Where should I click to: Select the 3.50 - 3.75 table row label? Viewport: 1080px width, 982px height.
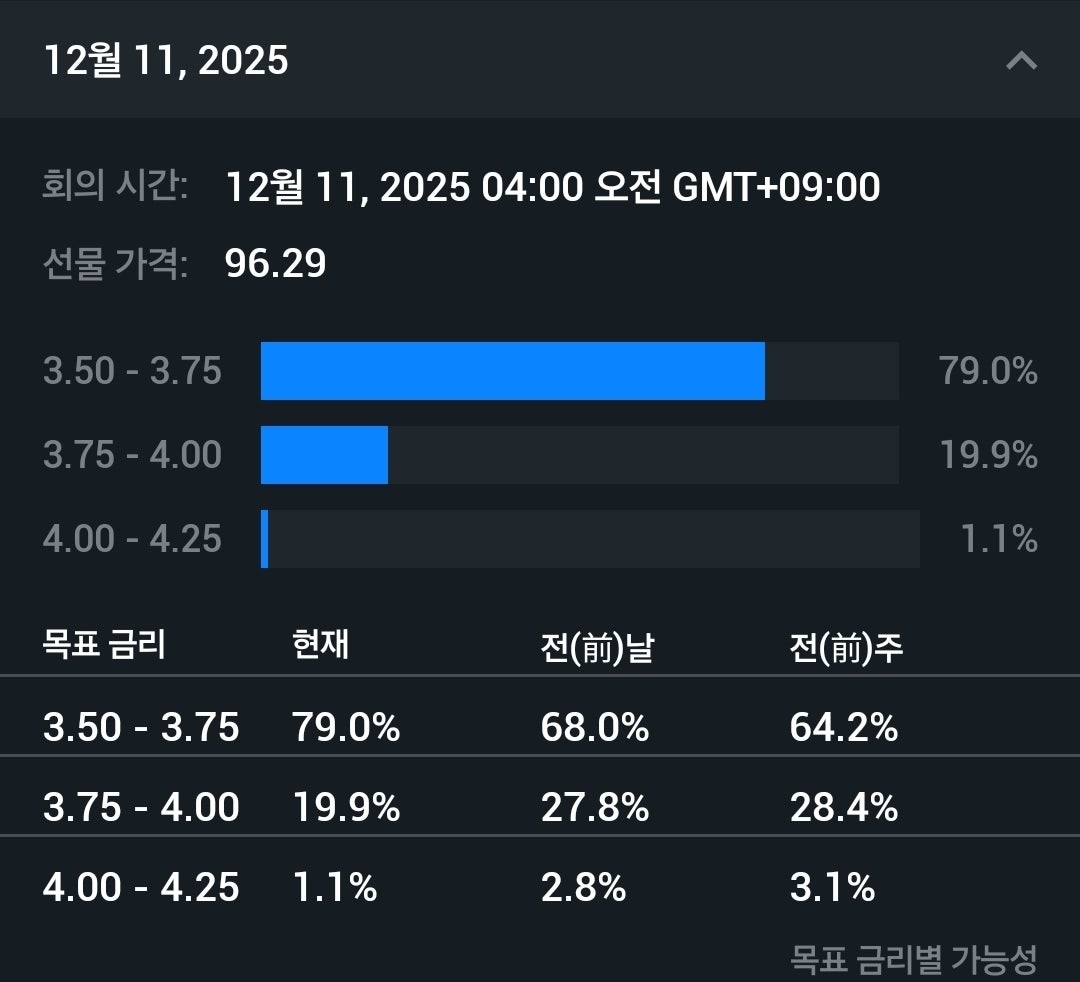tap(141, 727)
